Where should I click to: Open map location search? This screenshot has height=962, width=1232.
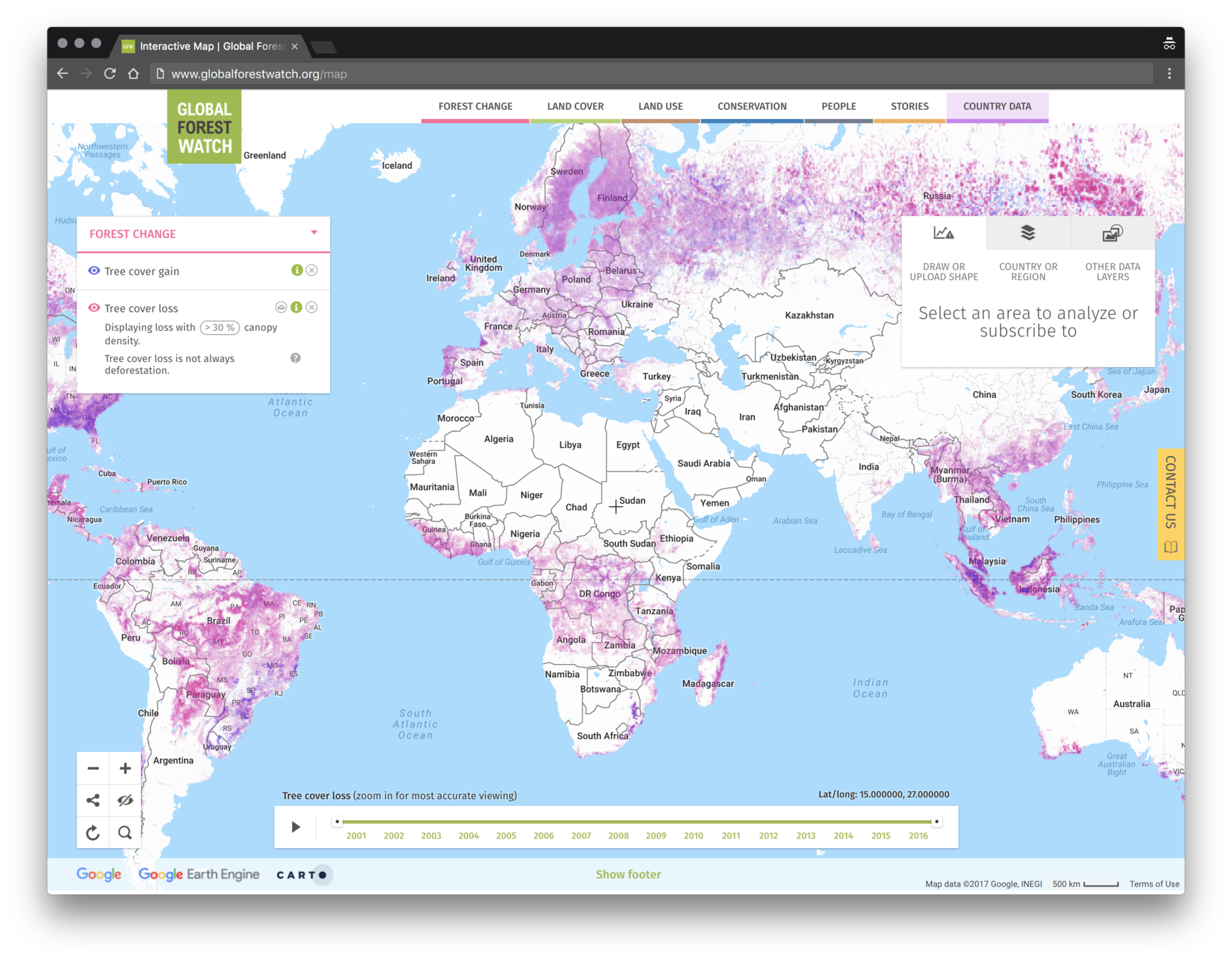[125, 832]
